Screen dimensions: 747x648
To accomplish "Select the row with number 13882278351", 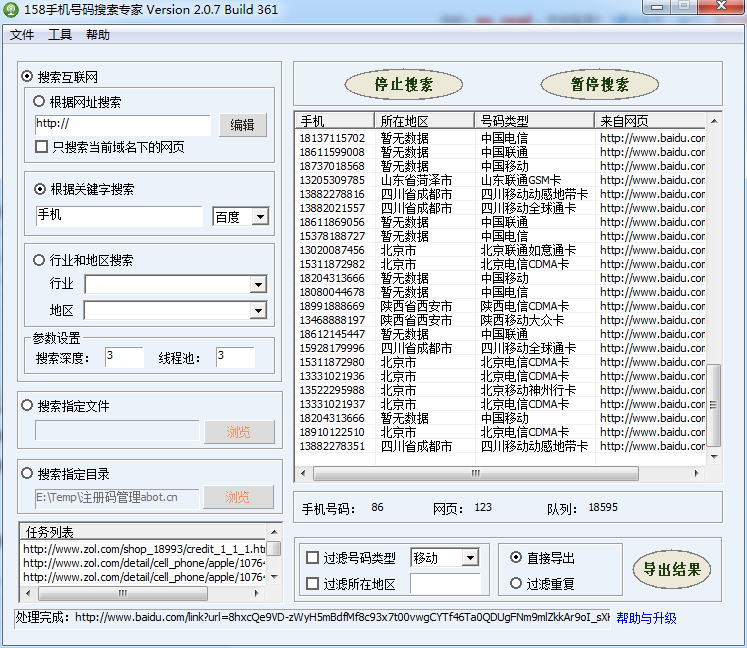I will [500, 446].
